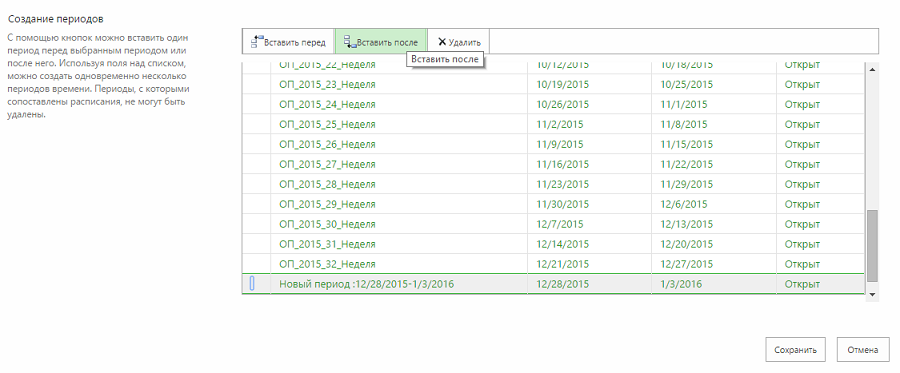Click end date 11/15/2015

click(x=686, y=145)
